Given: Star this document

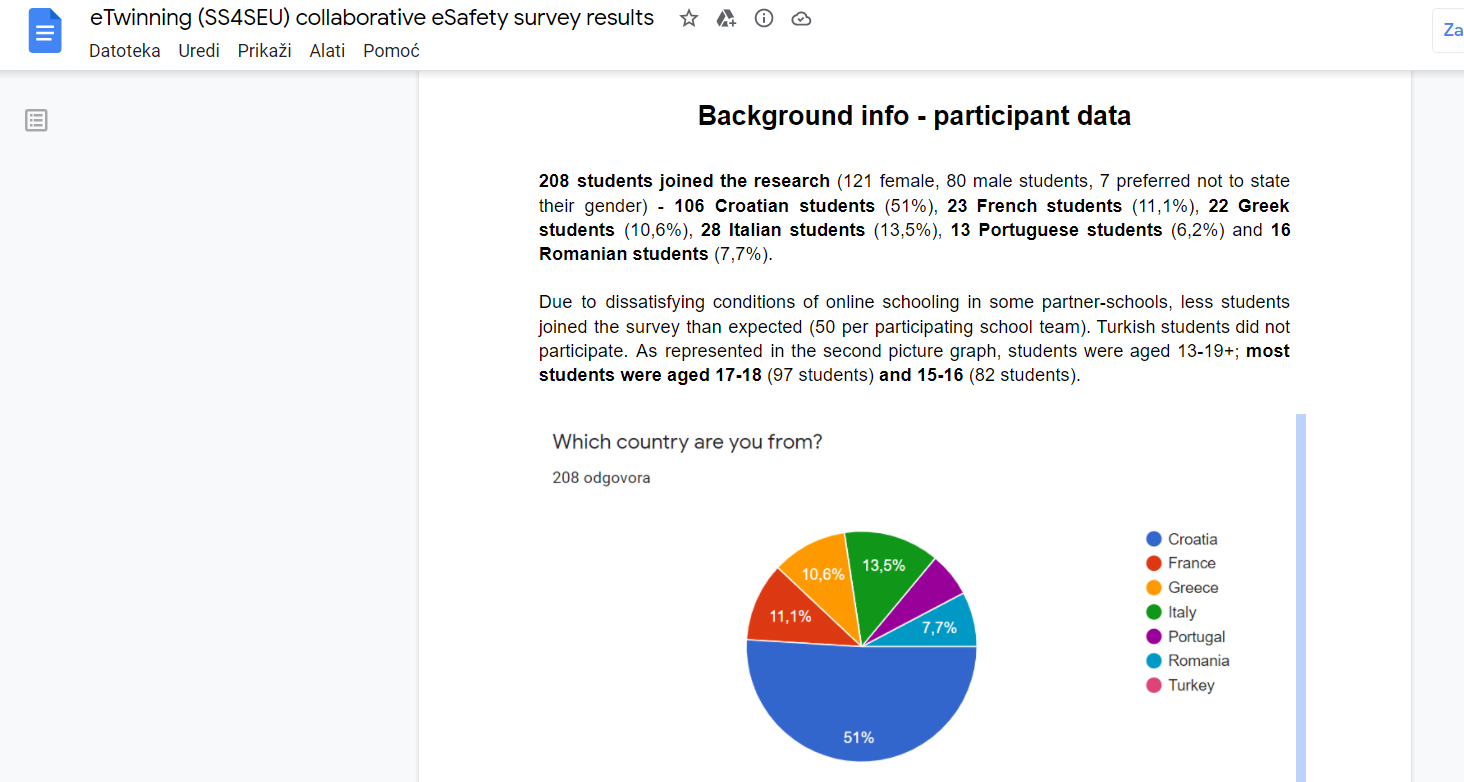Looking at the screenshot, I should [x=689, y=18].
